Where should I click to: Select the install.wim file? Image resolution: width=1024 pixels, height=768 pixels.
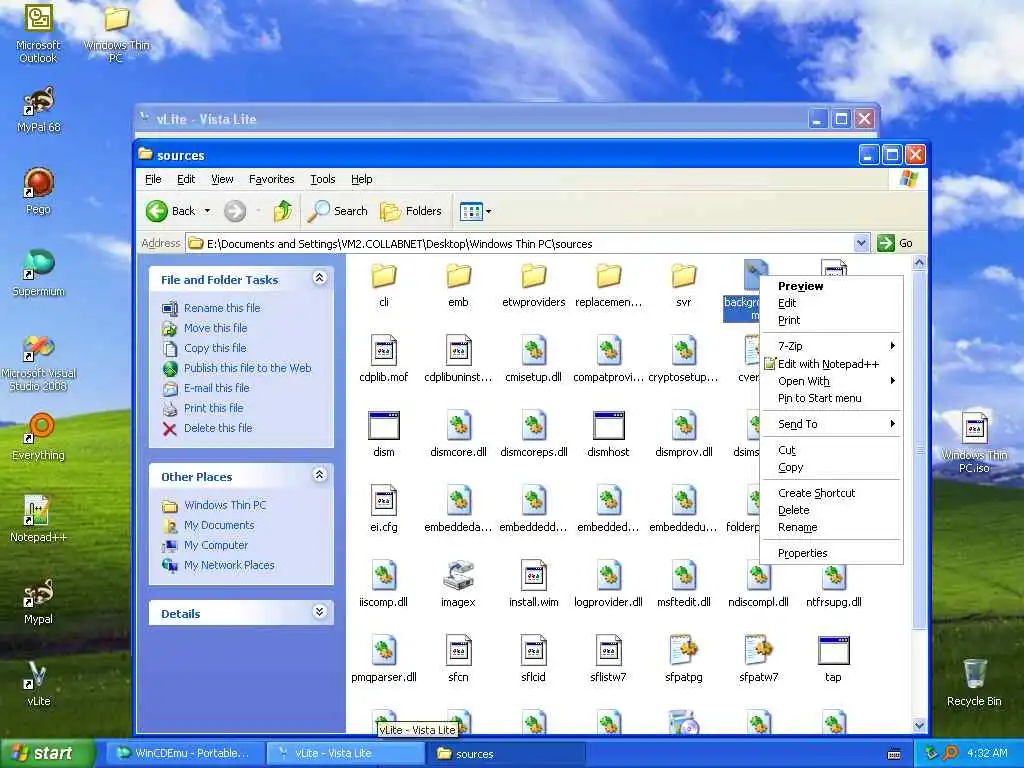click(x=534, y=584)
